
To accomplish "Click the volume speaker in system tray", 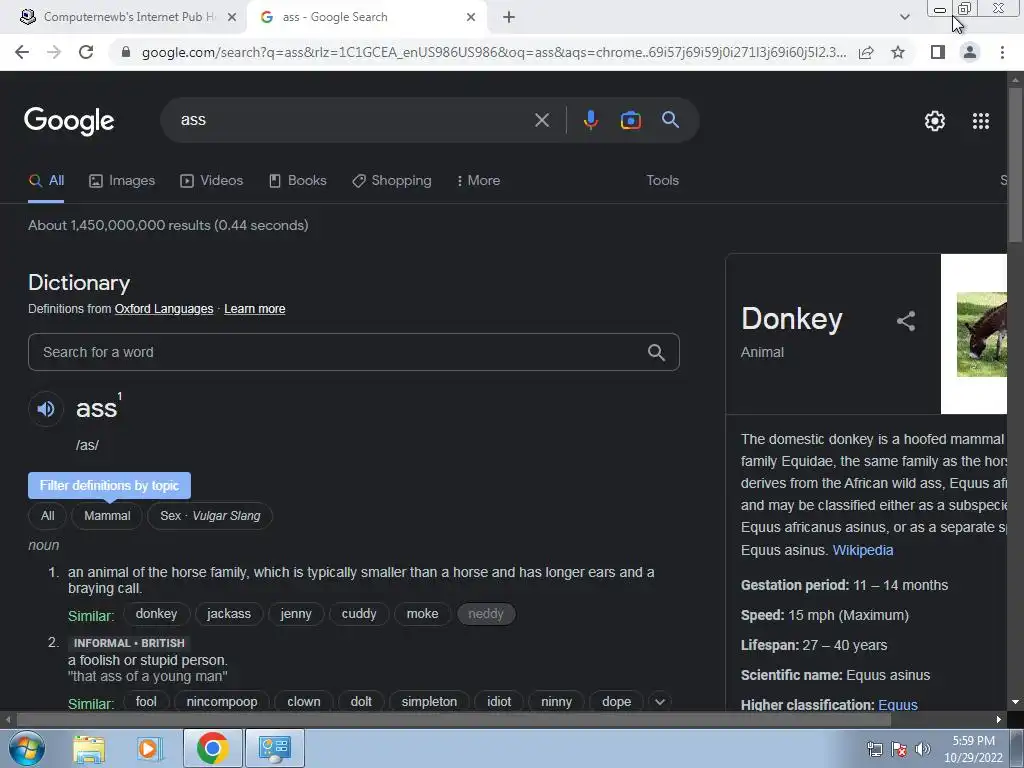I will tap(923, 749).
